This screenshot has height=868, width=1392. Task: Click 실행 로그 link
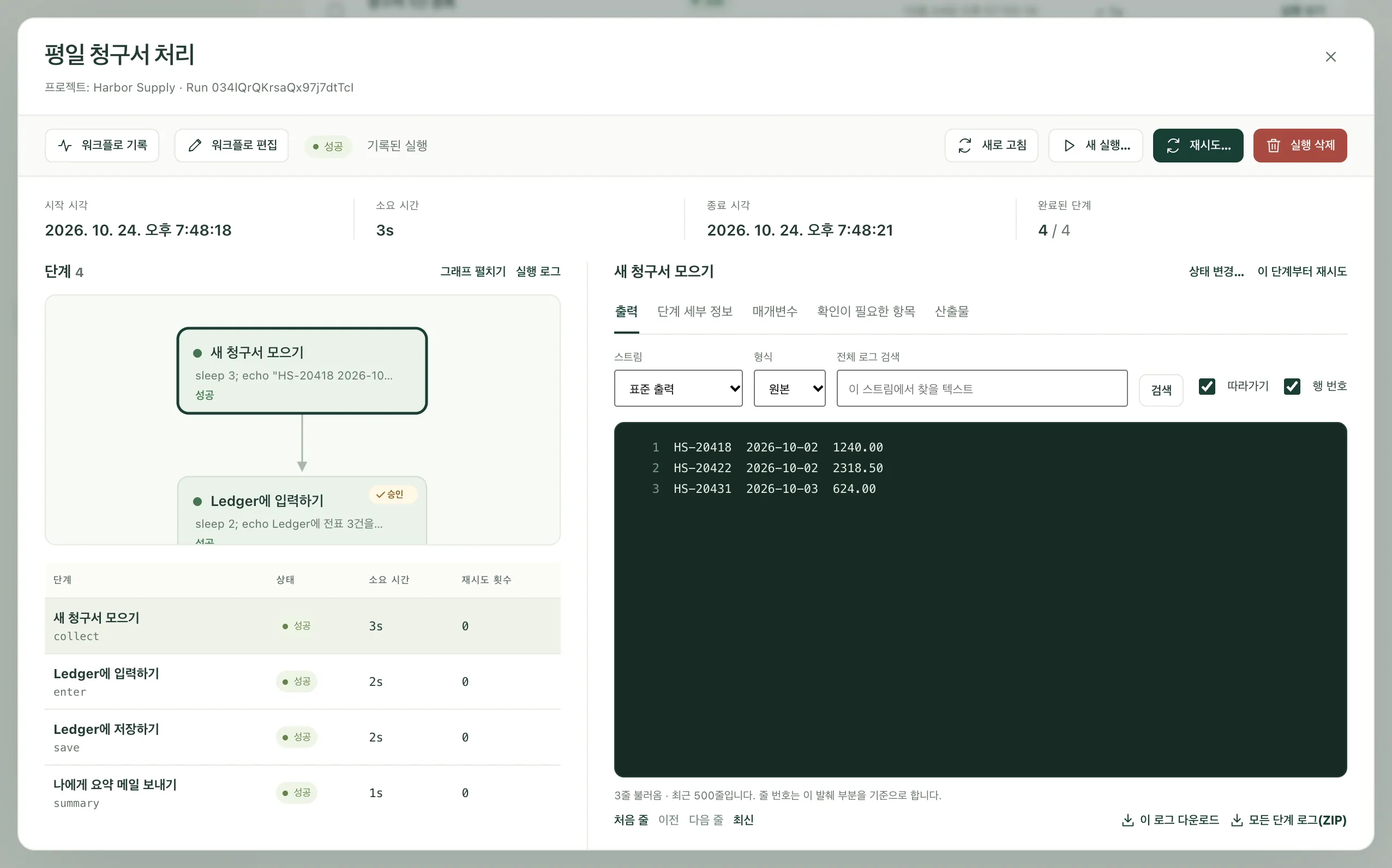tap(538, 271)
